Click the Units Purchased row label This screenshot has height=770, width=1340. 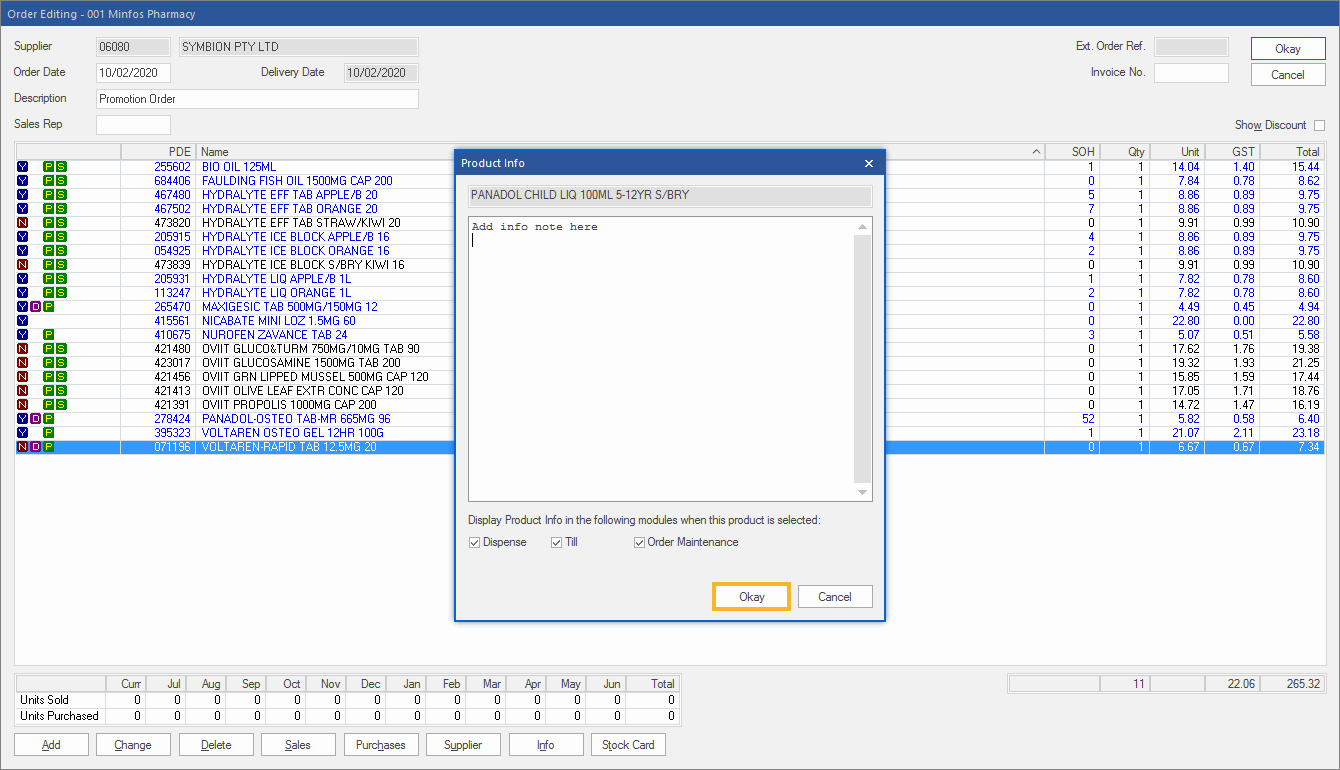(x=59, y=716)
